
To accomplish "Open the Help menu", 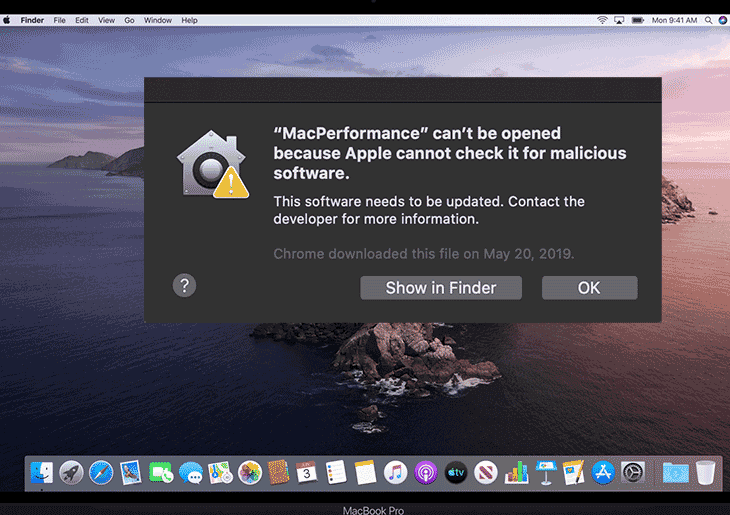I will pyautogui.click(x=189, y=20).
